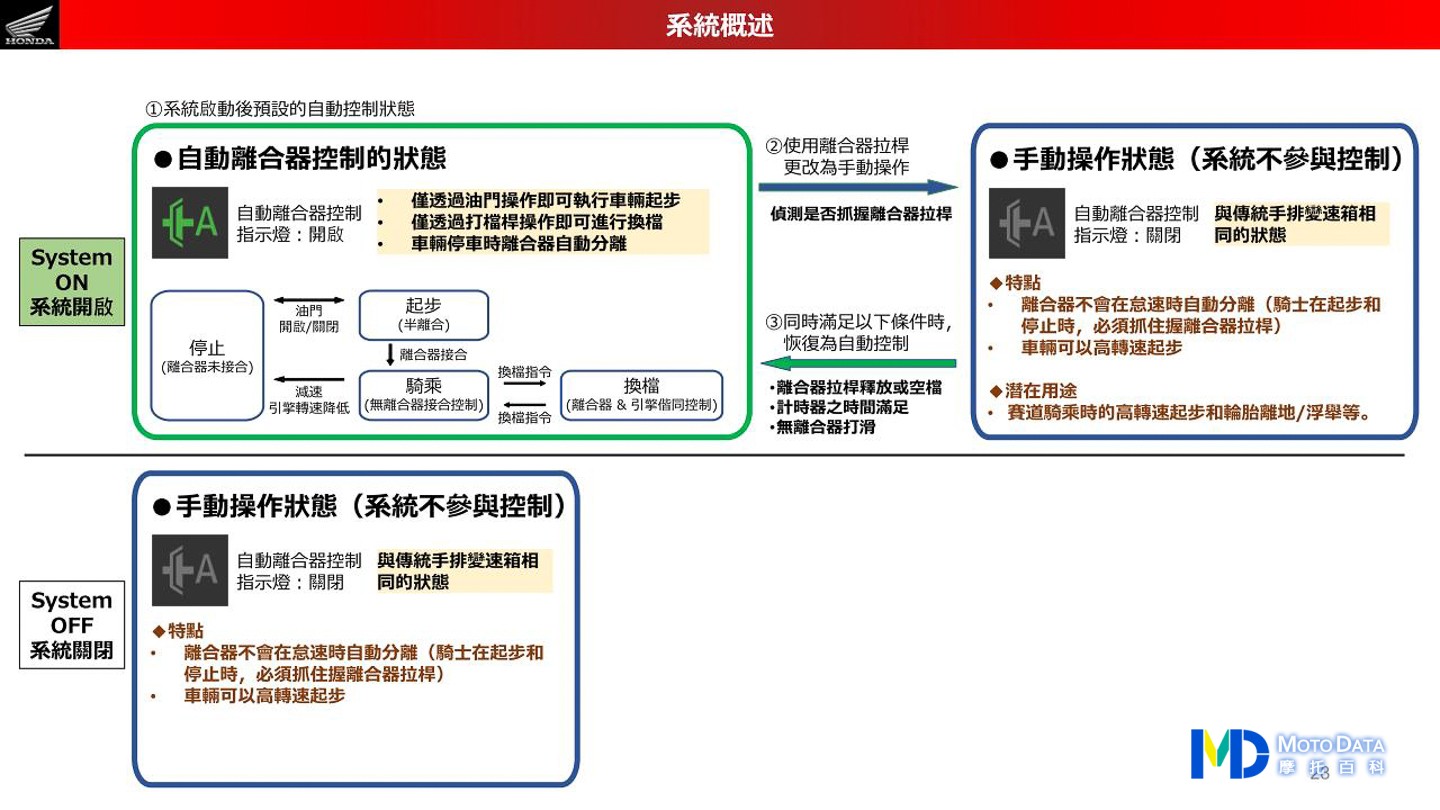Image resolution: width=1440 pixels, height=810 pixels.
Task: Click the 換檔 state box
Action: (x=641, y=394)
